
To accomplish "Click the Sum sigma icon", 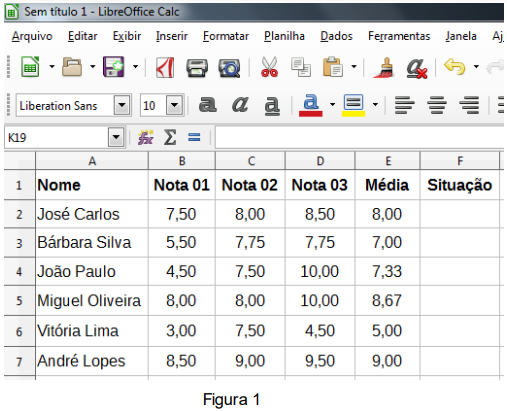I will click(170, 137).
